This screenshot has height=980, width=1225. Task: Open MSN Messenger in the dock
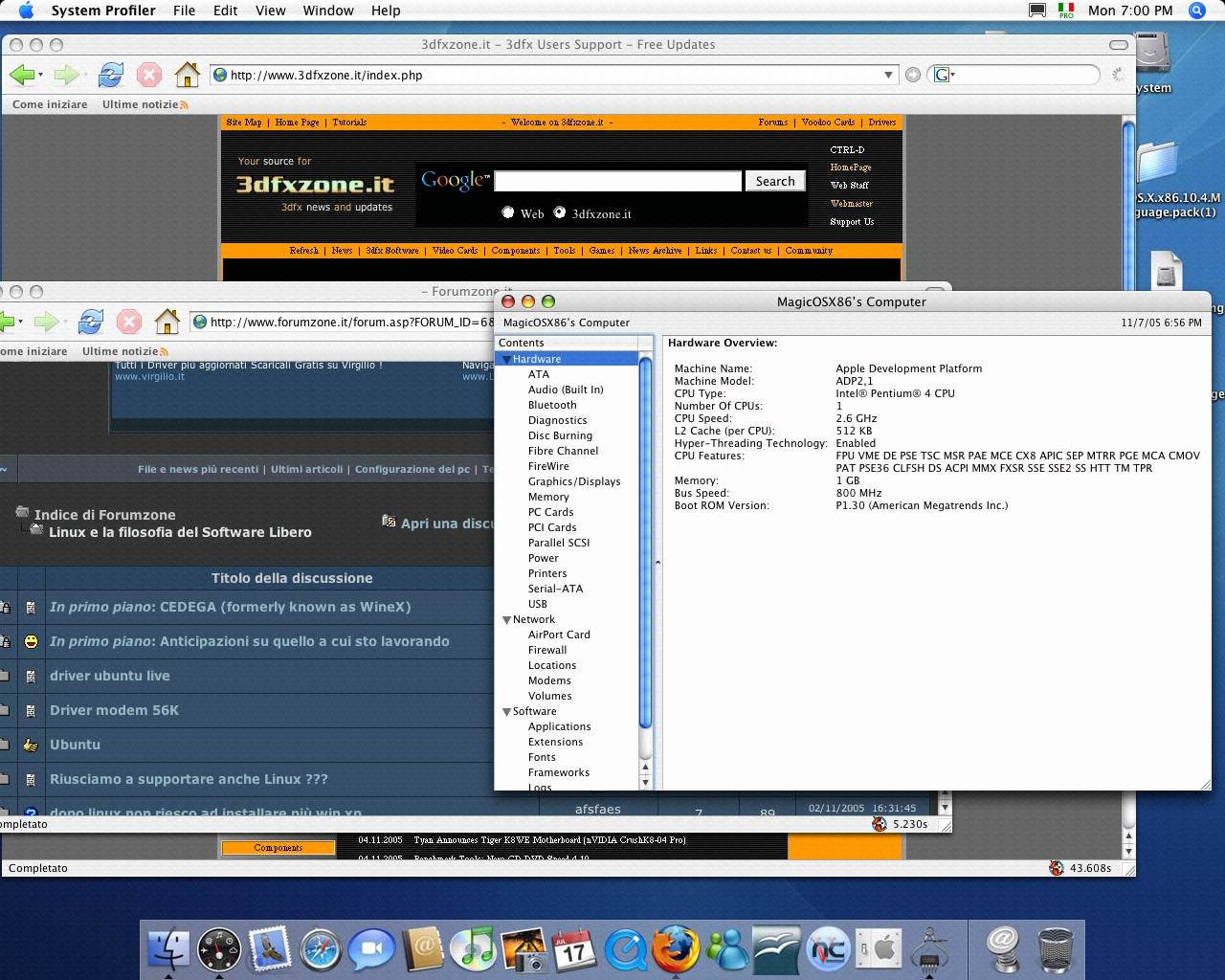tap(727, 949)
